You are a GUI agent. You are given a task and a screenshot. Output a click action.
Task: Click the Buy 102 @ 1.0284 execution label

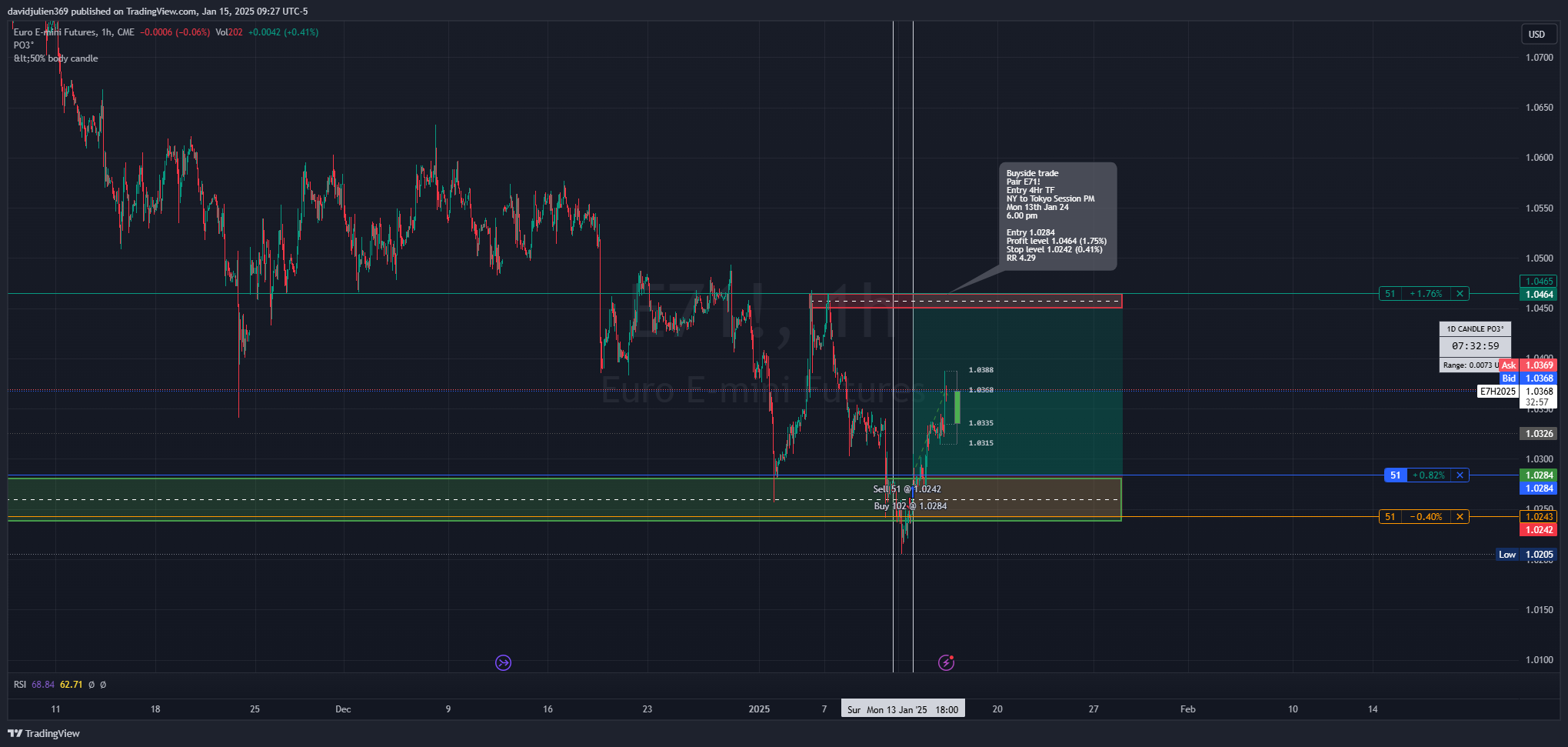coord(911,506)
